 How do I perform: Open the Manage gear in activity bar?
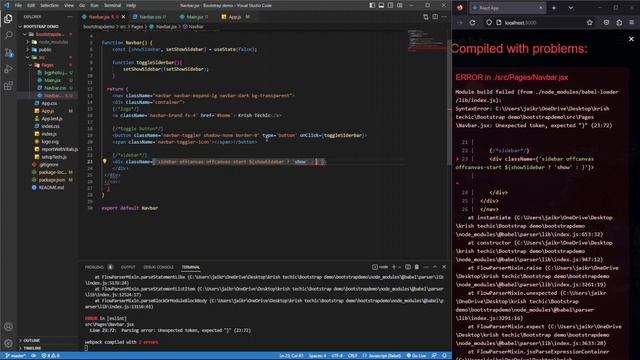click(8, 343)
